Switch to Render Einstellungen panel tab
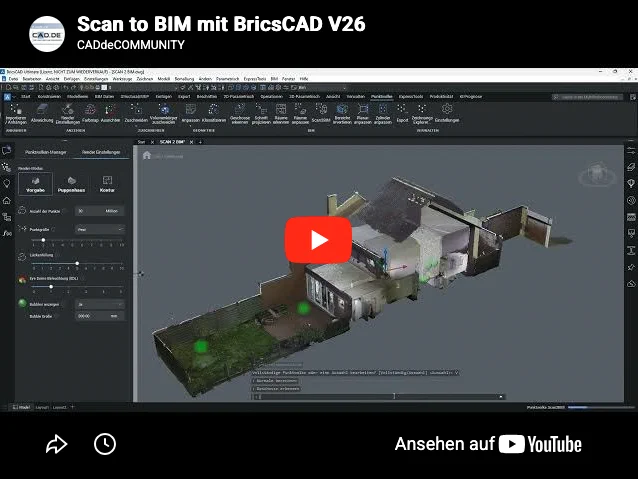 101,152
